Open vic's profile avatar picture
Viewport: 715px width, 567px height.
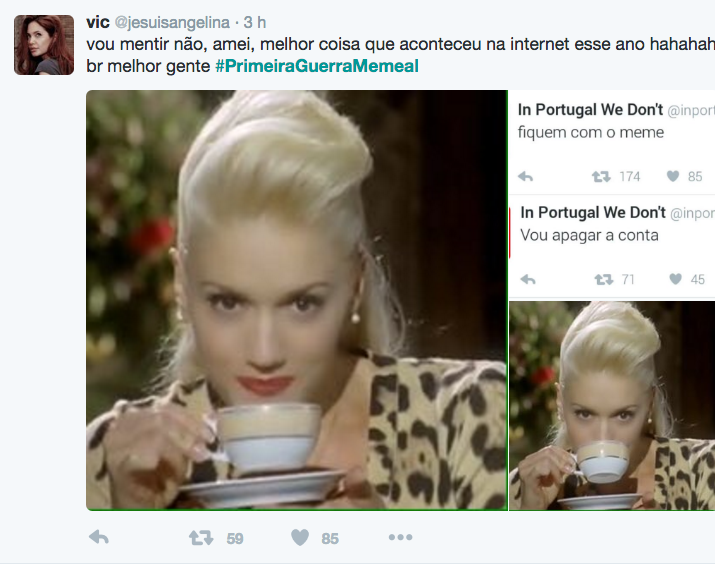pos(44,45)
